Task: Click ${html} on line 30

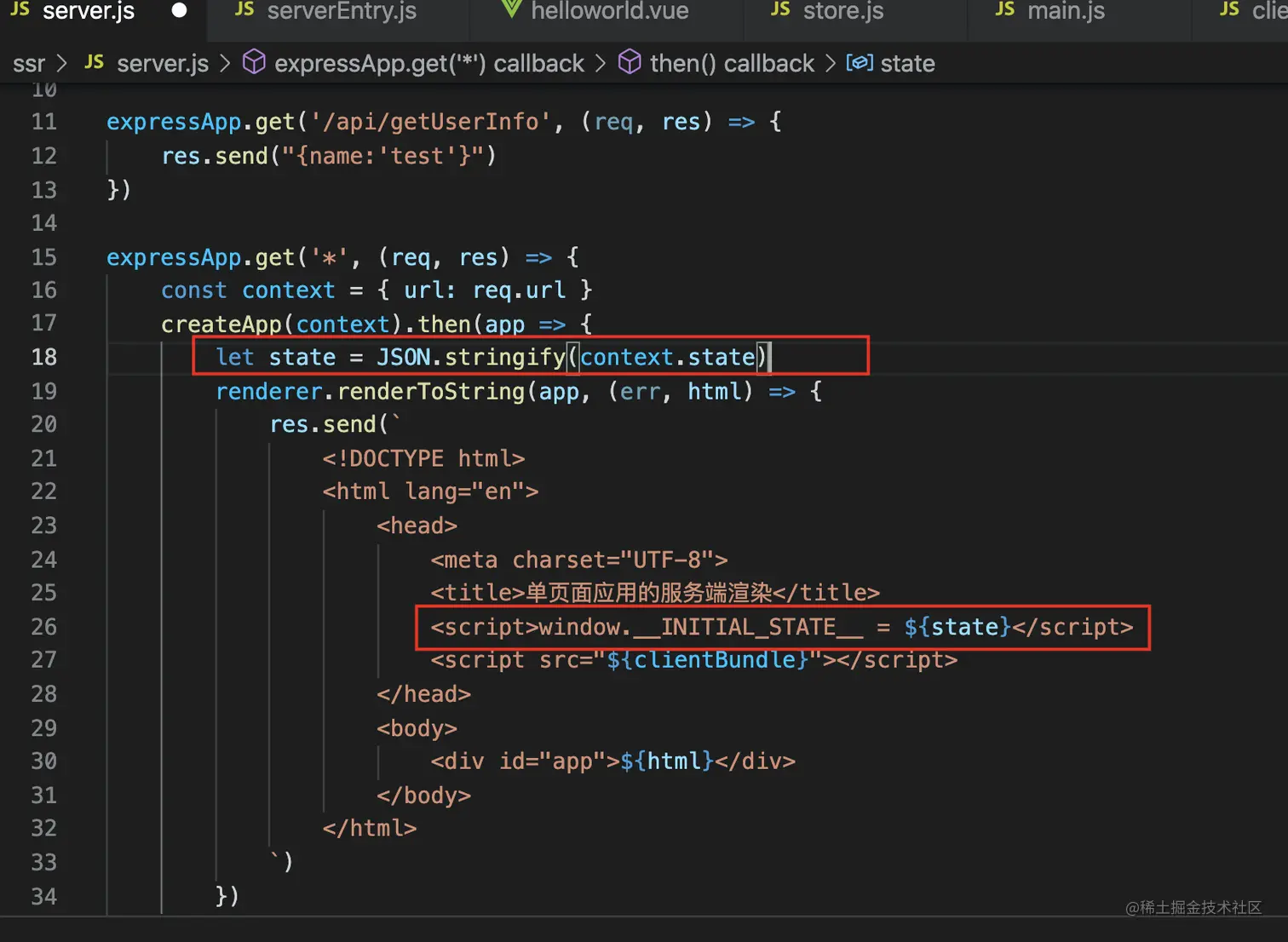Action: [x=667, y=761]
